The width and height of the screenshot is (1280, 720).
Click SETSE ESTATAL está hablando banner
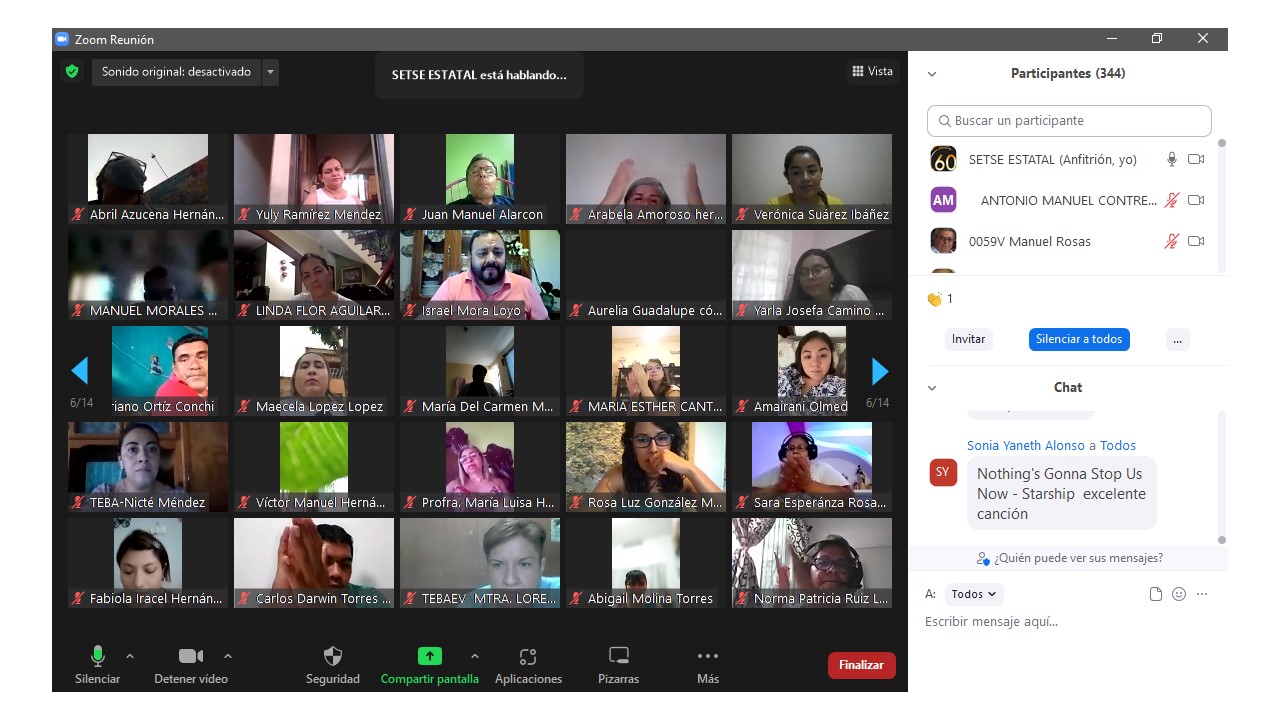pos(479,75)
